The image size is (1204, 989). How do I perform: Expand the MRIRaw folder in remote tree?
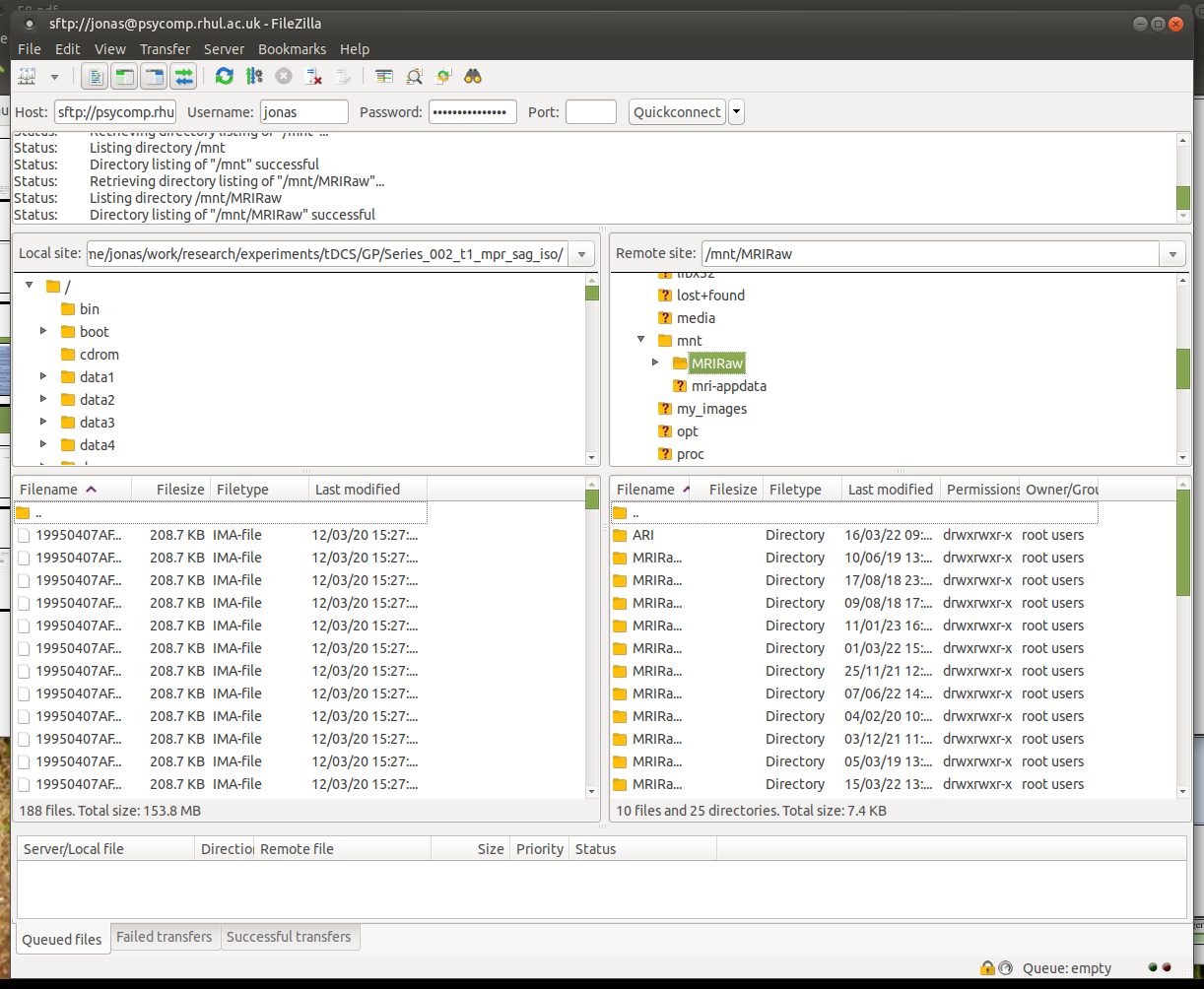coord(655,363)
